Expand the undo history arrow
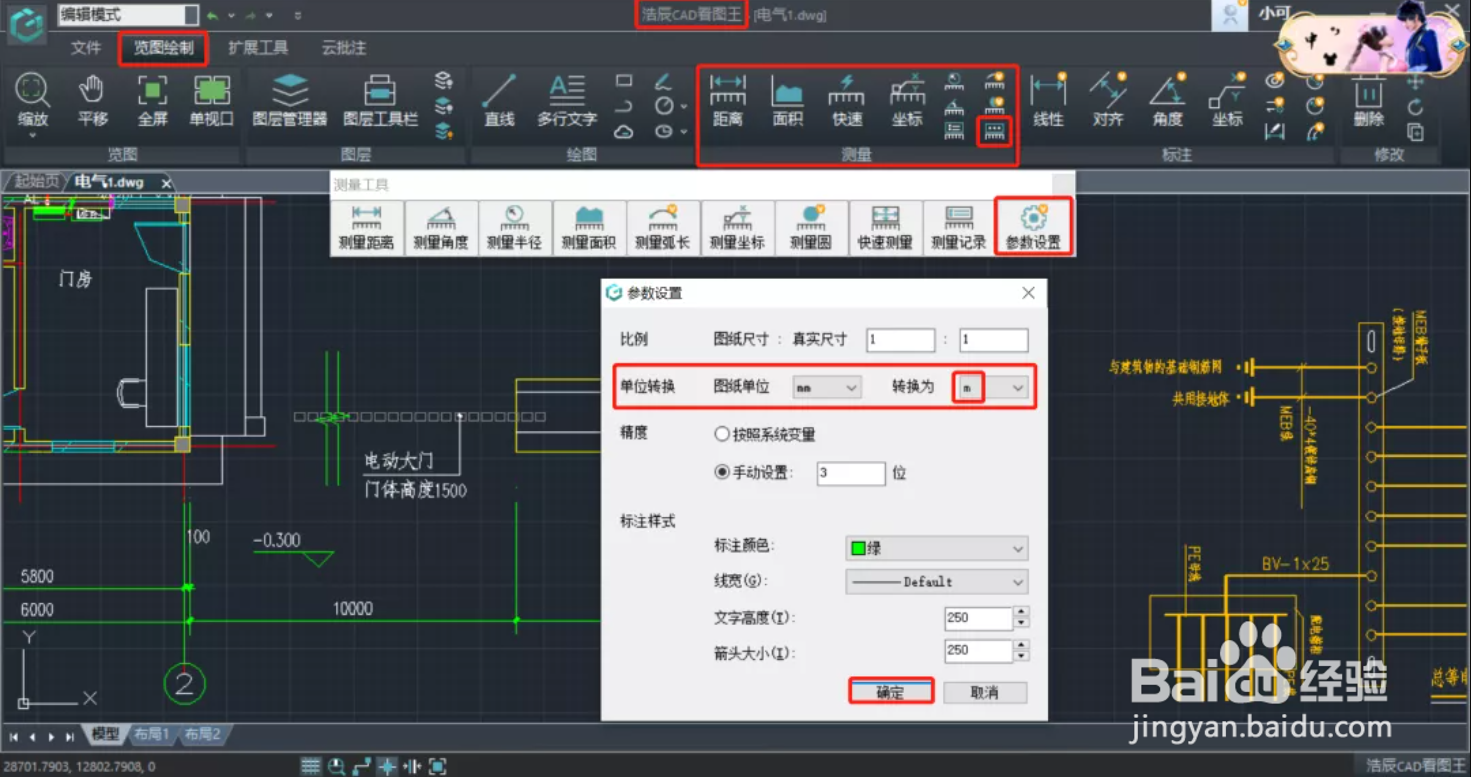 point(231,16)
